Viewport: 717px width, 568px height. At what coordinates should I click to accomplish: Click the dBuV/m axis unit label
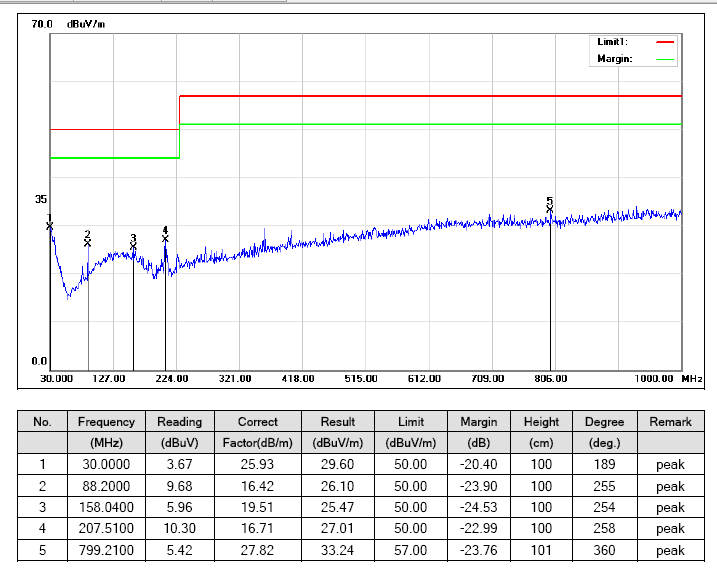coord(86,23)
